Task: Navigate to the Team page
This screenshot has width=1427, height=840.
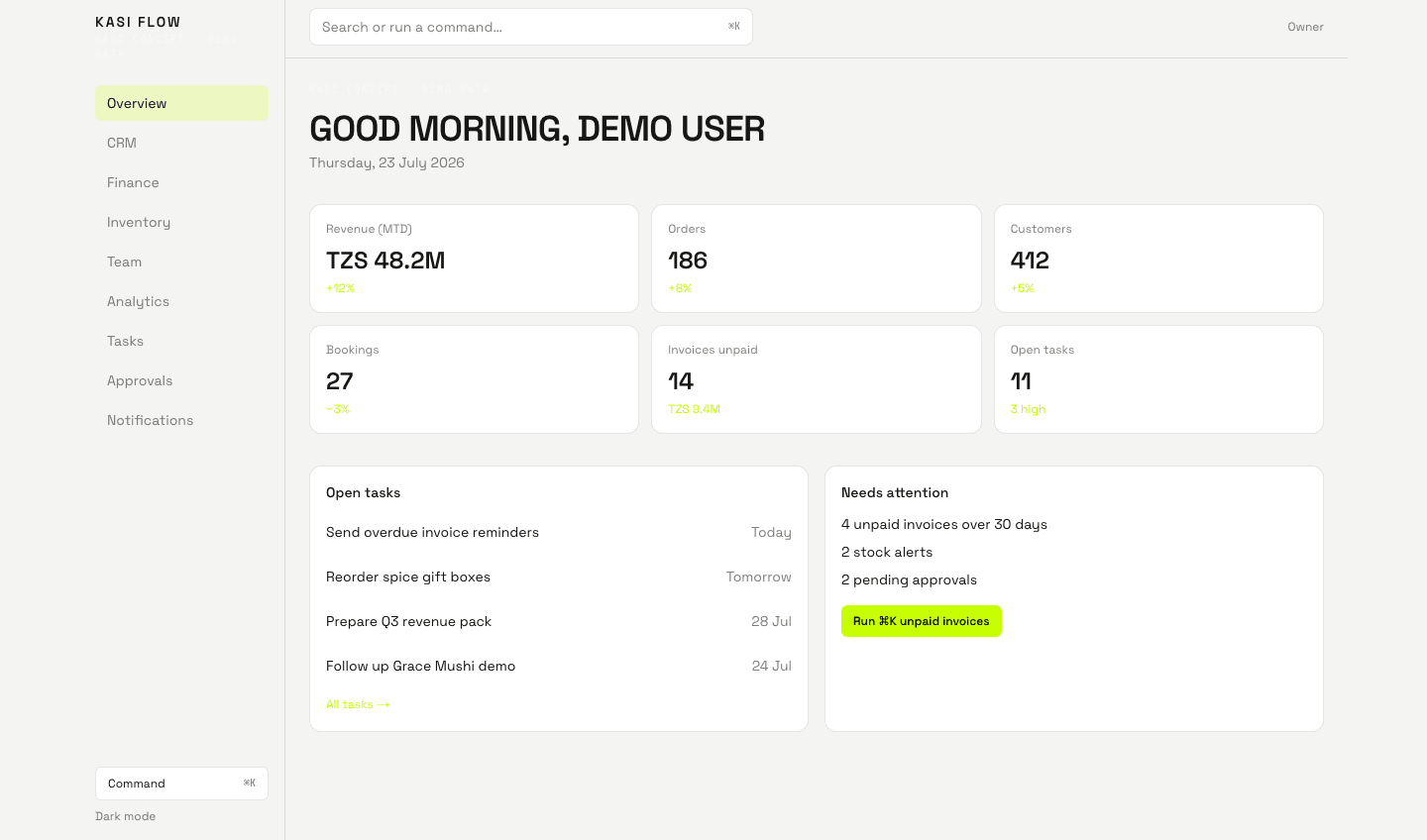Action: coord(181,262)
